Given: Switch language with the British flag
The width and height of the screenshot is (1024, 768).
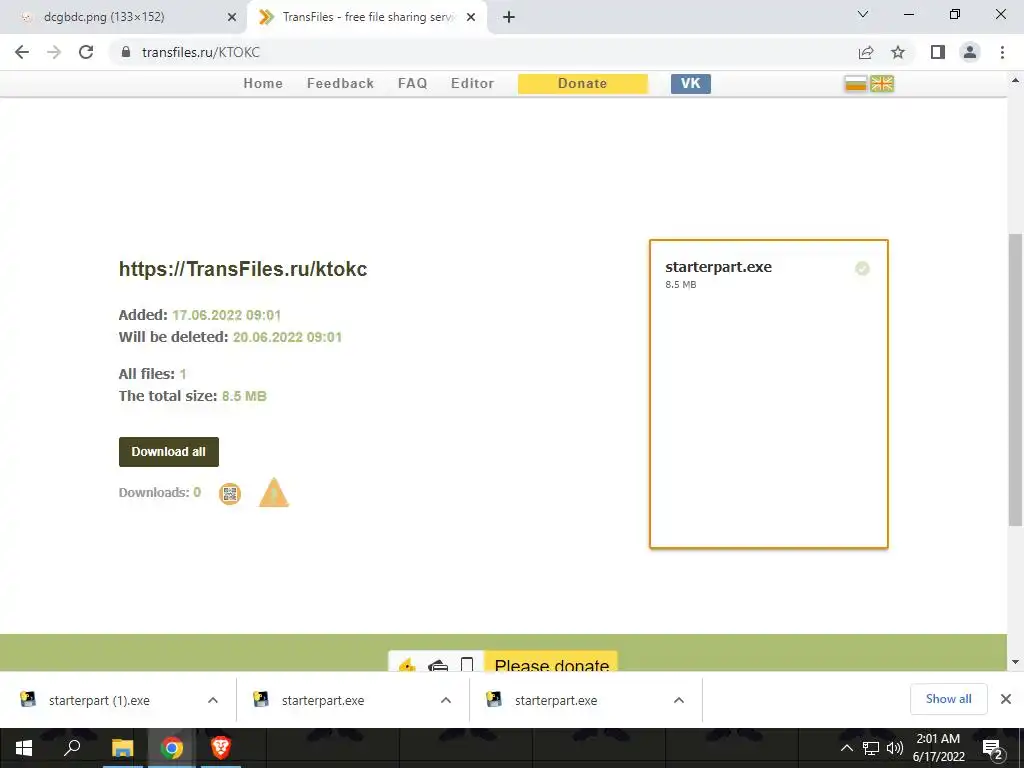Looking at the screenshot, I should coord(882,84).
